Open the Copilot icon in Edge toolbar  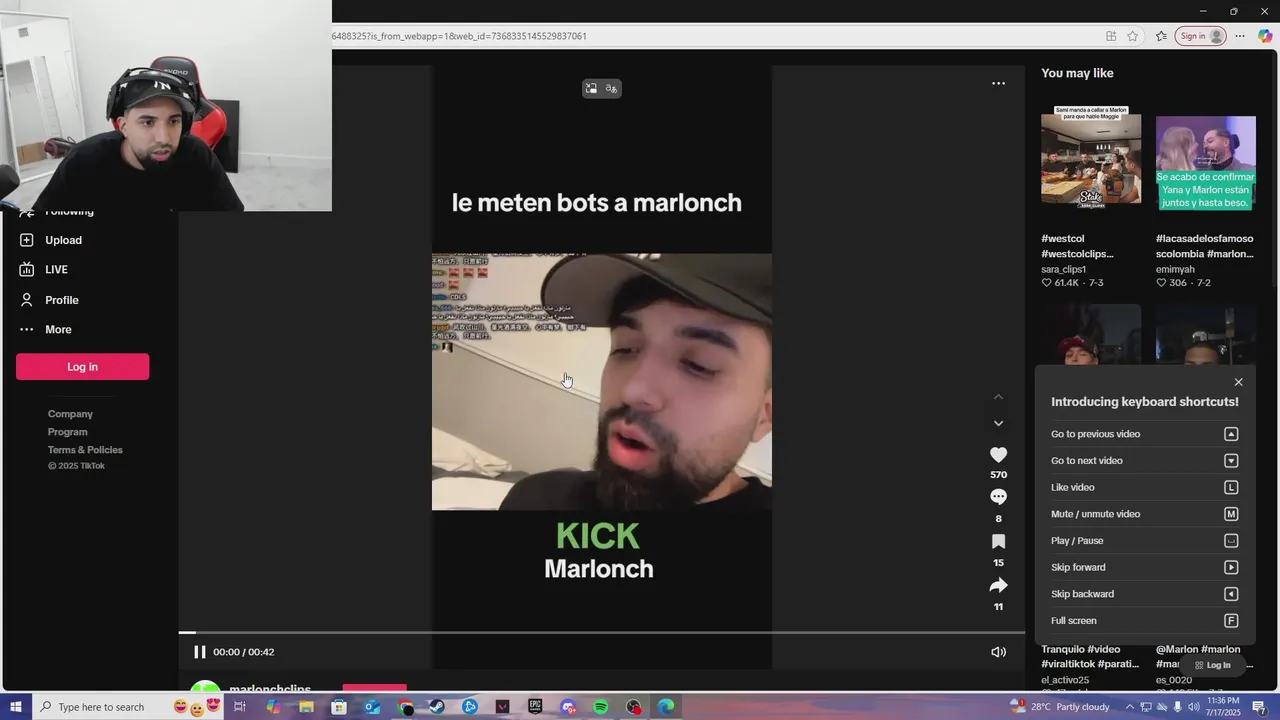[x=1265, y=36]
